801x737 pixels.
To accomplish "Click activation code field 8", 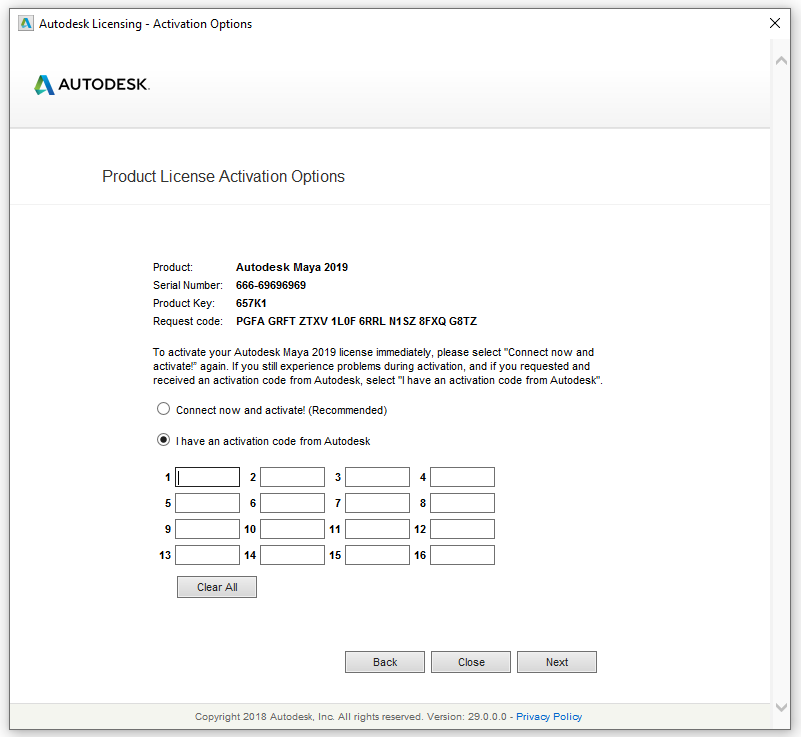I will (462, 503).
